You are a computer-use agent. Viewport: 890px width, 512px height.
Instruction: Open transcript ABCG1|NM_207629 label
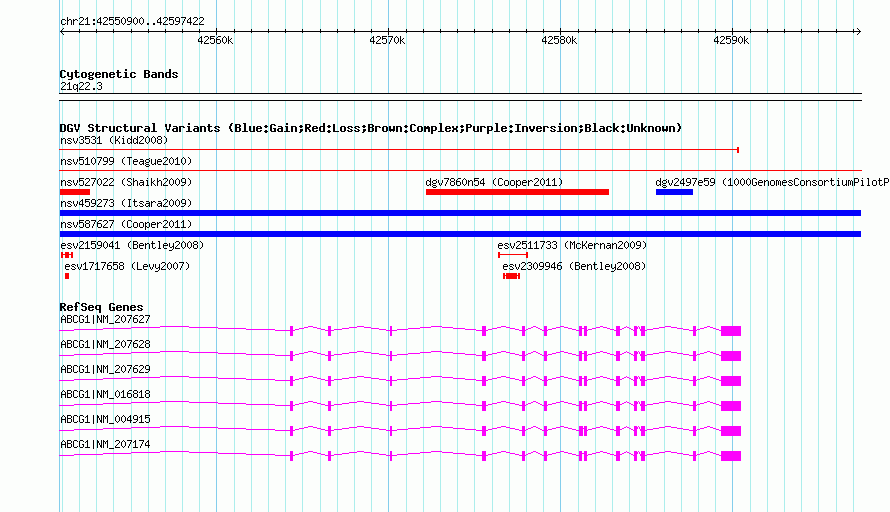pyautogui.click(x=105, y=370)
